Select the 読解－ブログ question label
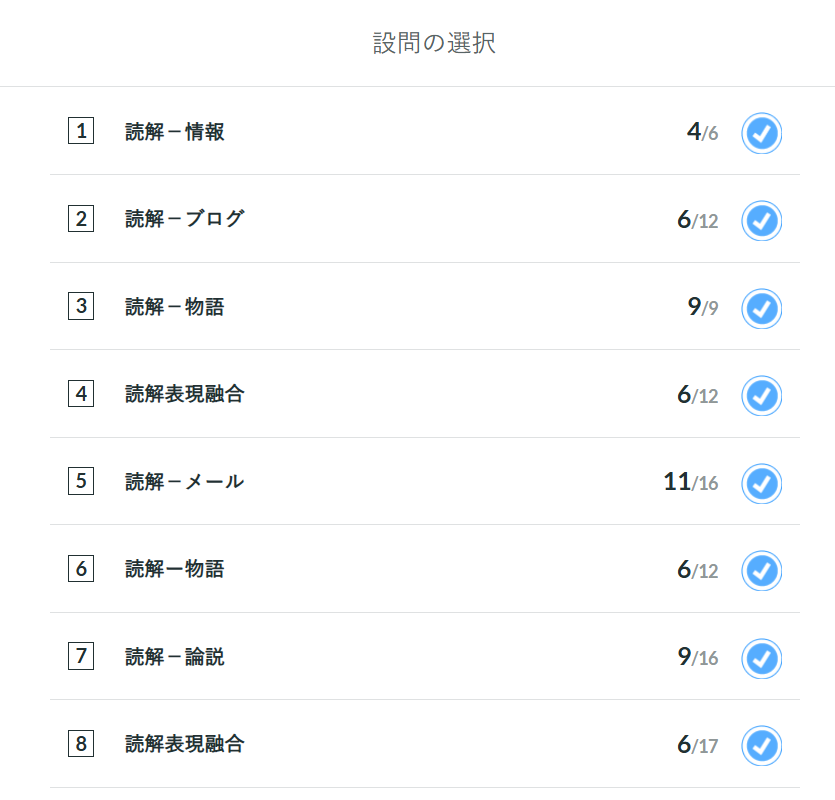Image resolution: width=835 pixels, height=800 pixels. (x=184, y=219)
